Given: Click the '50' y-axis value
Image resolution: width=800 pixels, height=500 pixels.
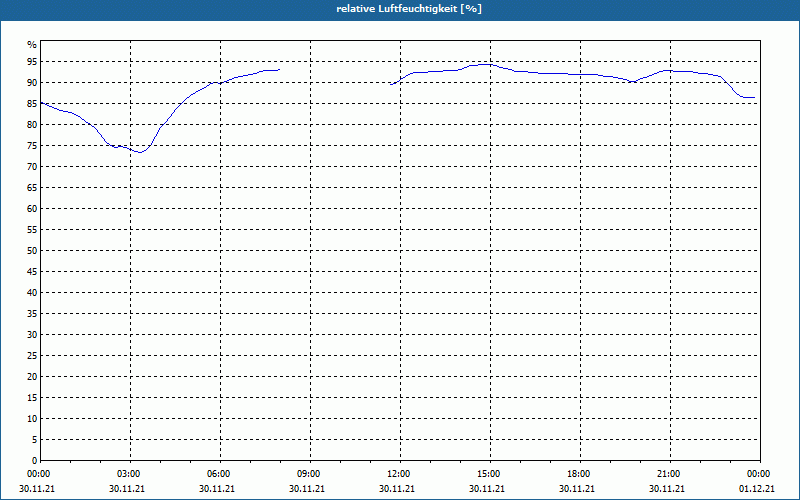Looking at the screenshot, I should [x=32, y=251].
